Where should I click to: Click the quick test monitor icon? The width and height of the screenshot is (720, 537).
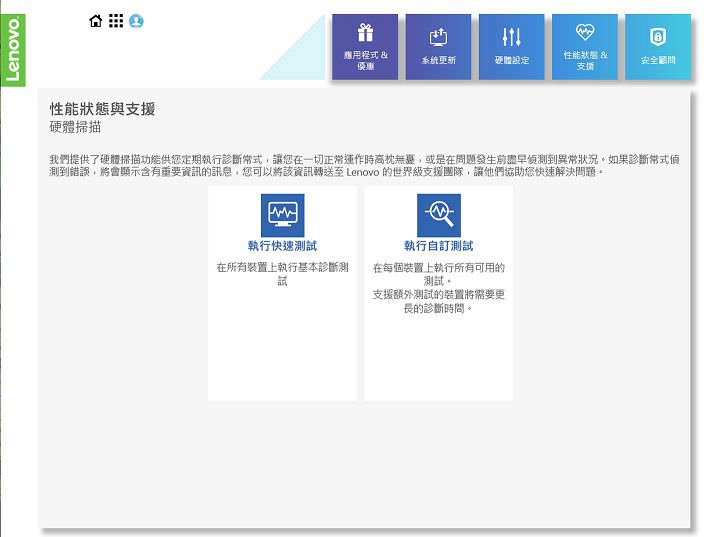[282, 215]
